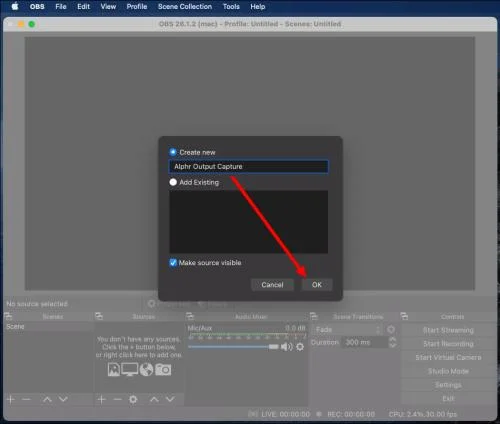The width and height of the screenshot is (500, 424).
Task: Click the image source icon in Sources
Action: (114, 369)
